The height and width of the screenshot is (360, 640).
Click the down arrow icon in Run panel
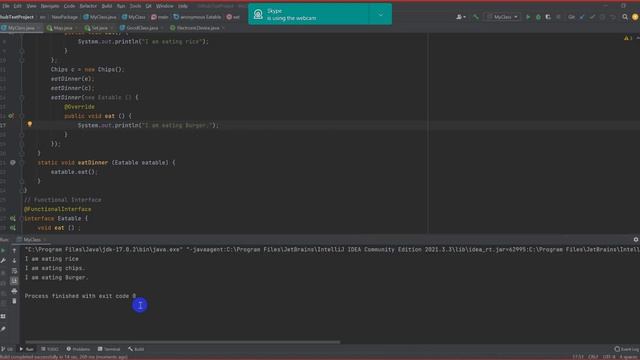pyautogui.click(x=14, y=260)
